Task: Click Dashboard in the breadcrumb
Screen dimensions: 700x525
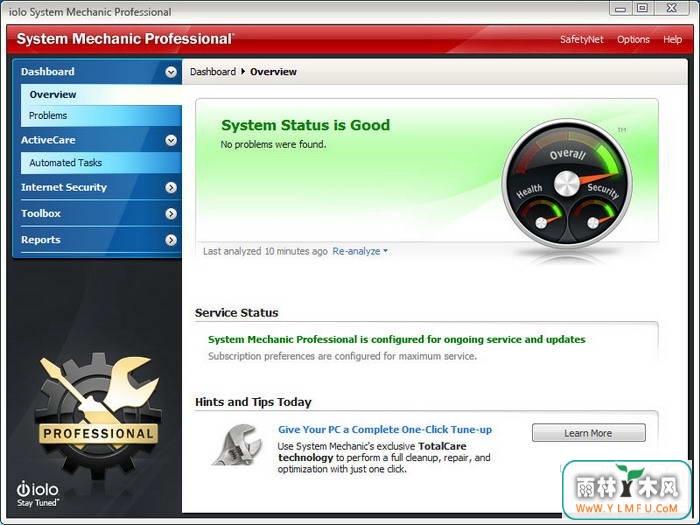Action: (x=213, y=72)
